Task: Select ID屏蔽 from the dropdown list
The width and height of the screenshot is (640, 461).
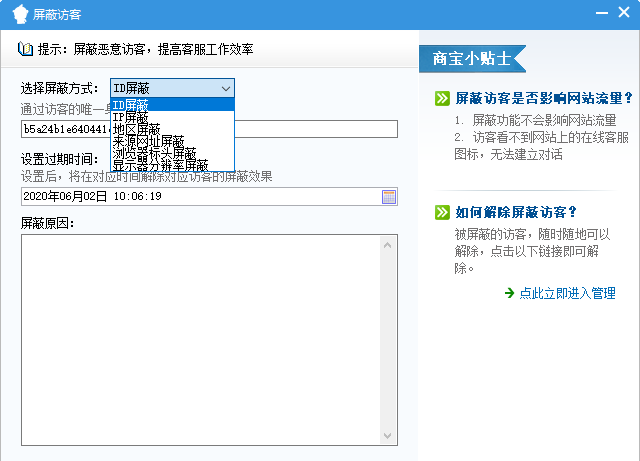Action: 172,105
